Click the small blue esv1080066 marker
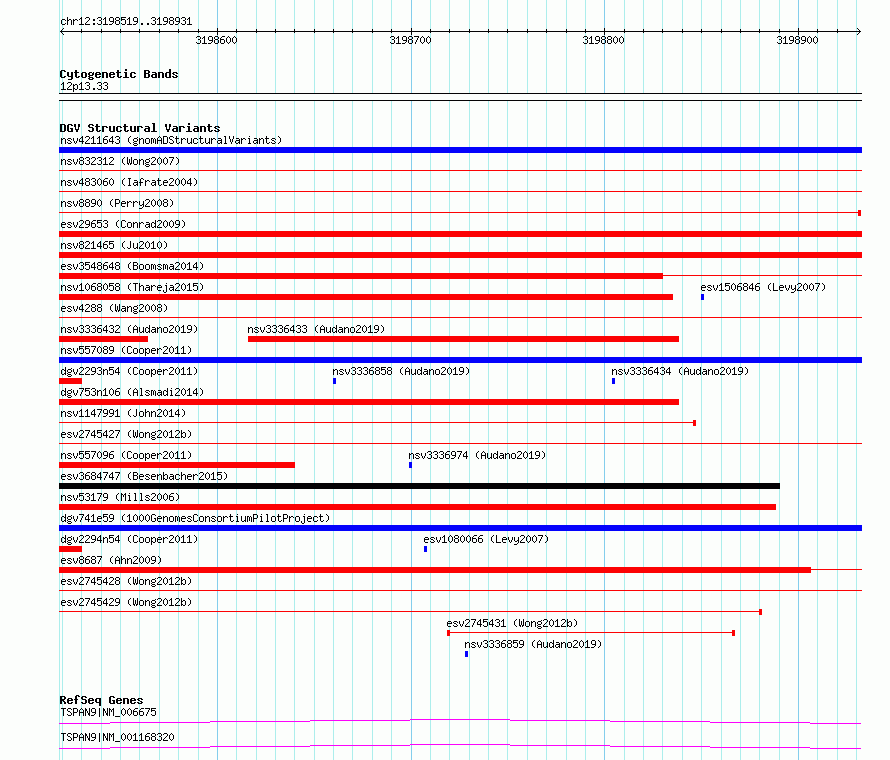The width and height of the screenshot is (890, 760). coord(425,549)
